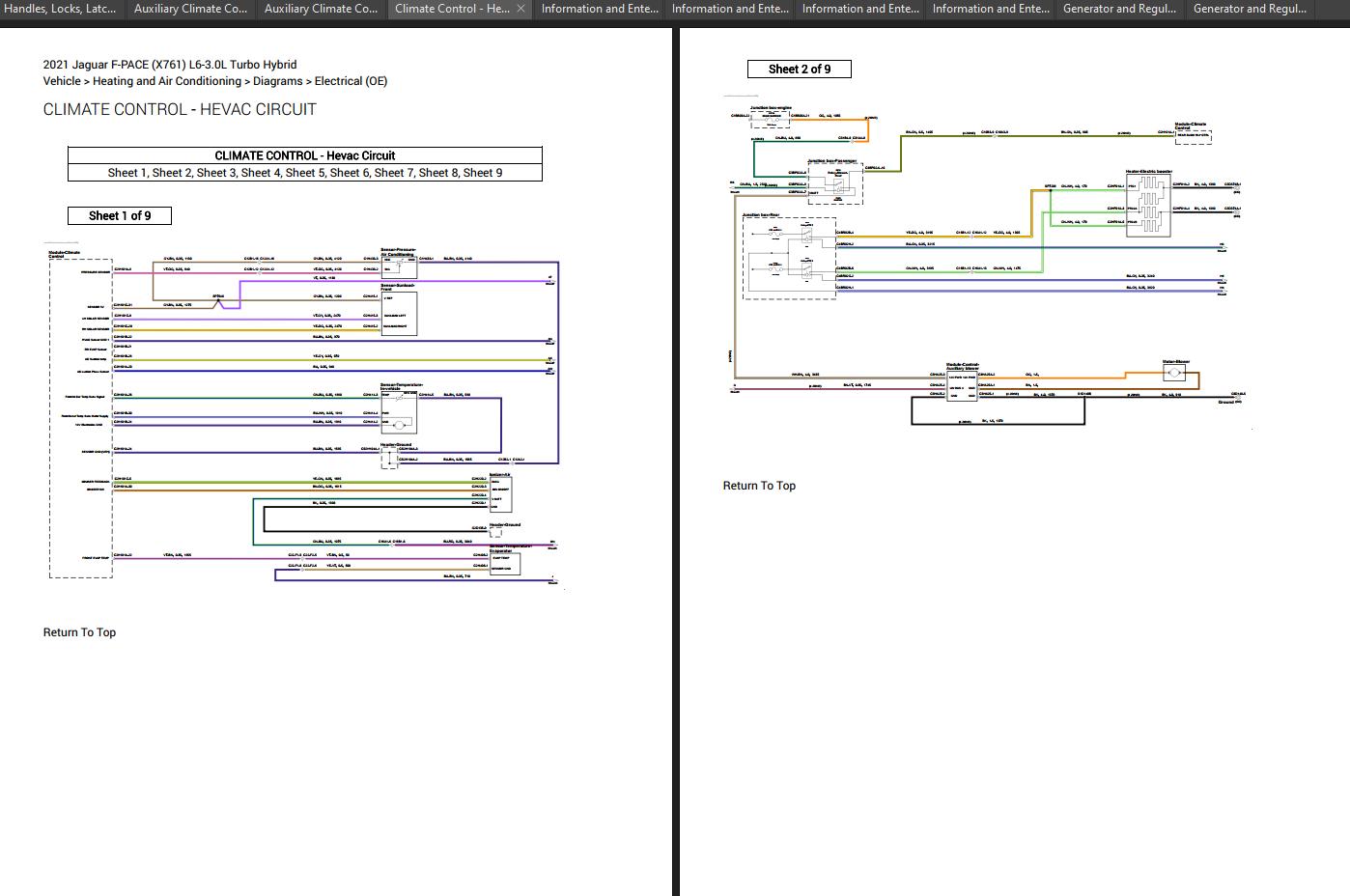Image resolution: width=1350 pixels, height=896 pixels.
Task: Click Return To Top under Sheet 2 diagram
Action: [759, 486]
